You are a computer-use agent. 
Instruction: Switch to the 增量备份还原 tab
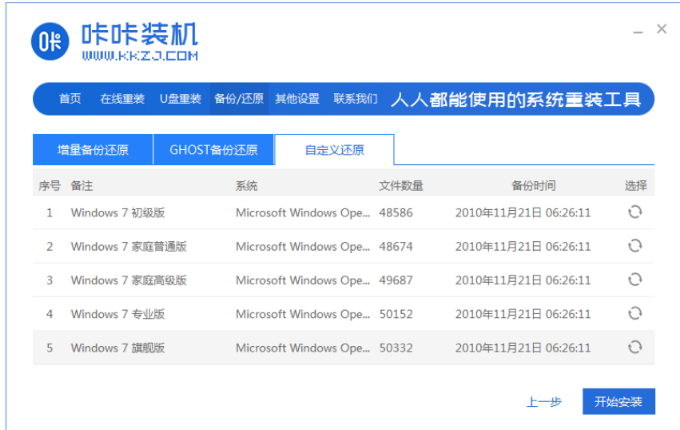[93, 150]
